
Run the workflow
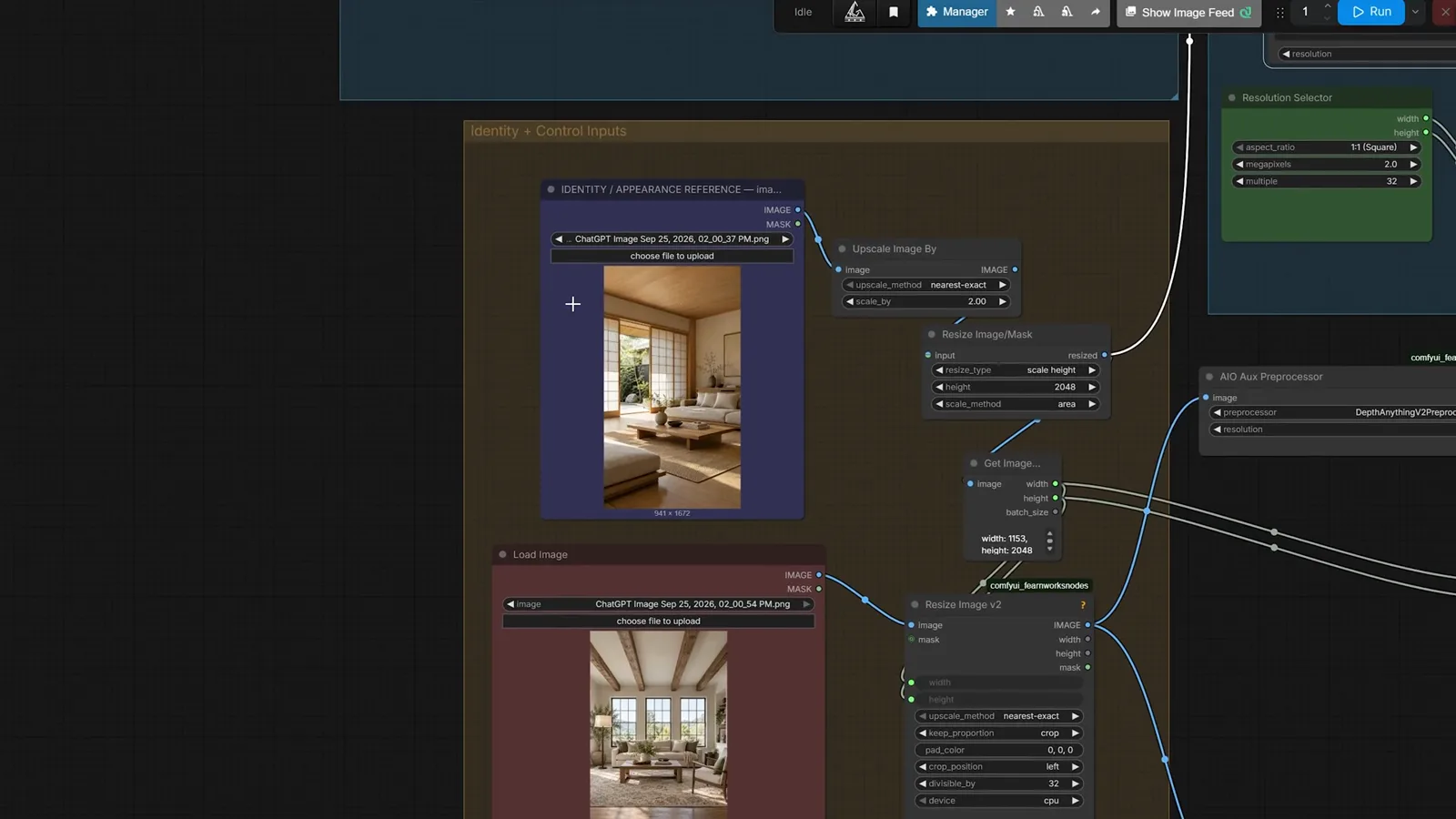pyautogui.click(x=1371, y=12)
